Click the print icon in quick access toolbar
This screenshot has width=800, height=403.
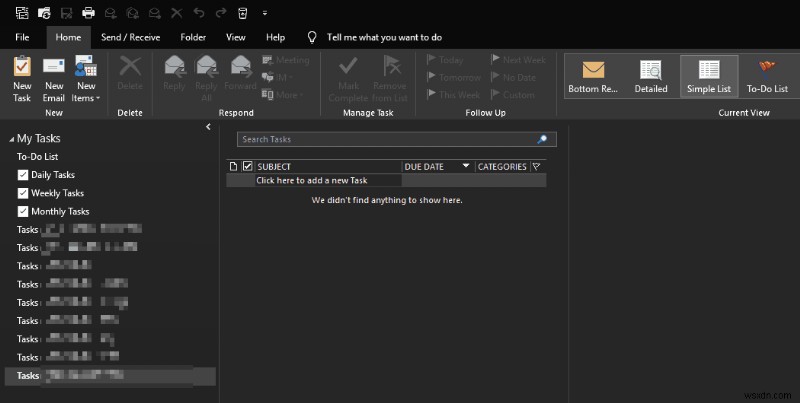tap(88, 13)
